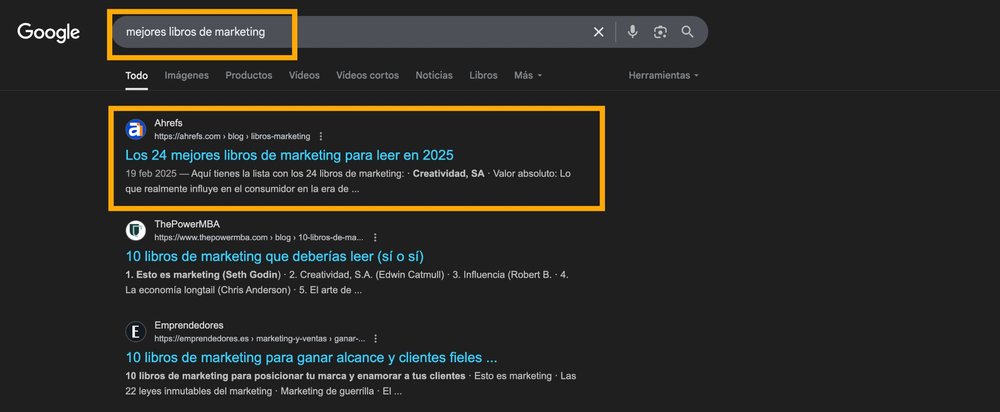Click the '19 feb 2025' date text

(151, 173)
